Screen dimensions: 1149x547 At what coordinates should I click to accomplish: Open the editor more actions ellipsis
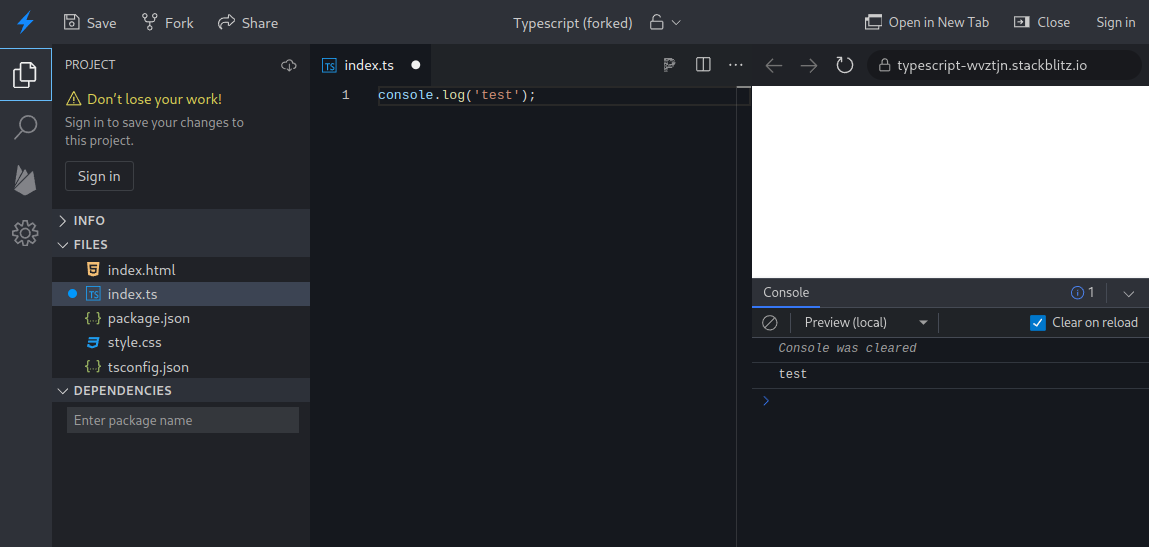tap(736, 65)
